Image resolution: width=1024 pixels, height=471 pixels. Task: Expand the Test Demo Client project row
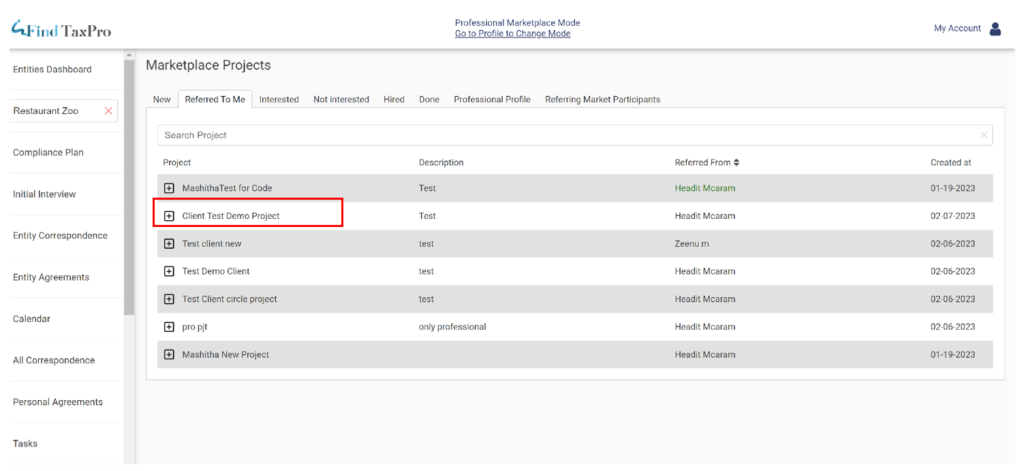coord(169,271)
